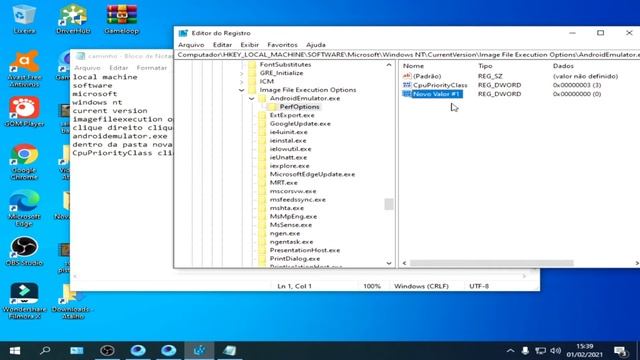Image resolution: width=640 pixels, height=360 pixels.
Task: Open the Lixeira recycle bin desktop icon
Action: pos(24,19)
